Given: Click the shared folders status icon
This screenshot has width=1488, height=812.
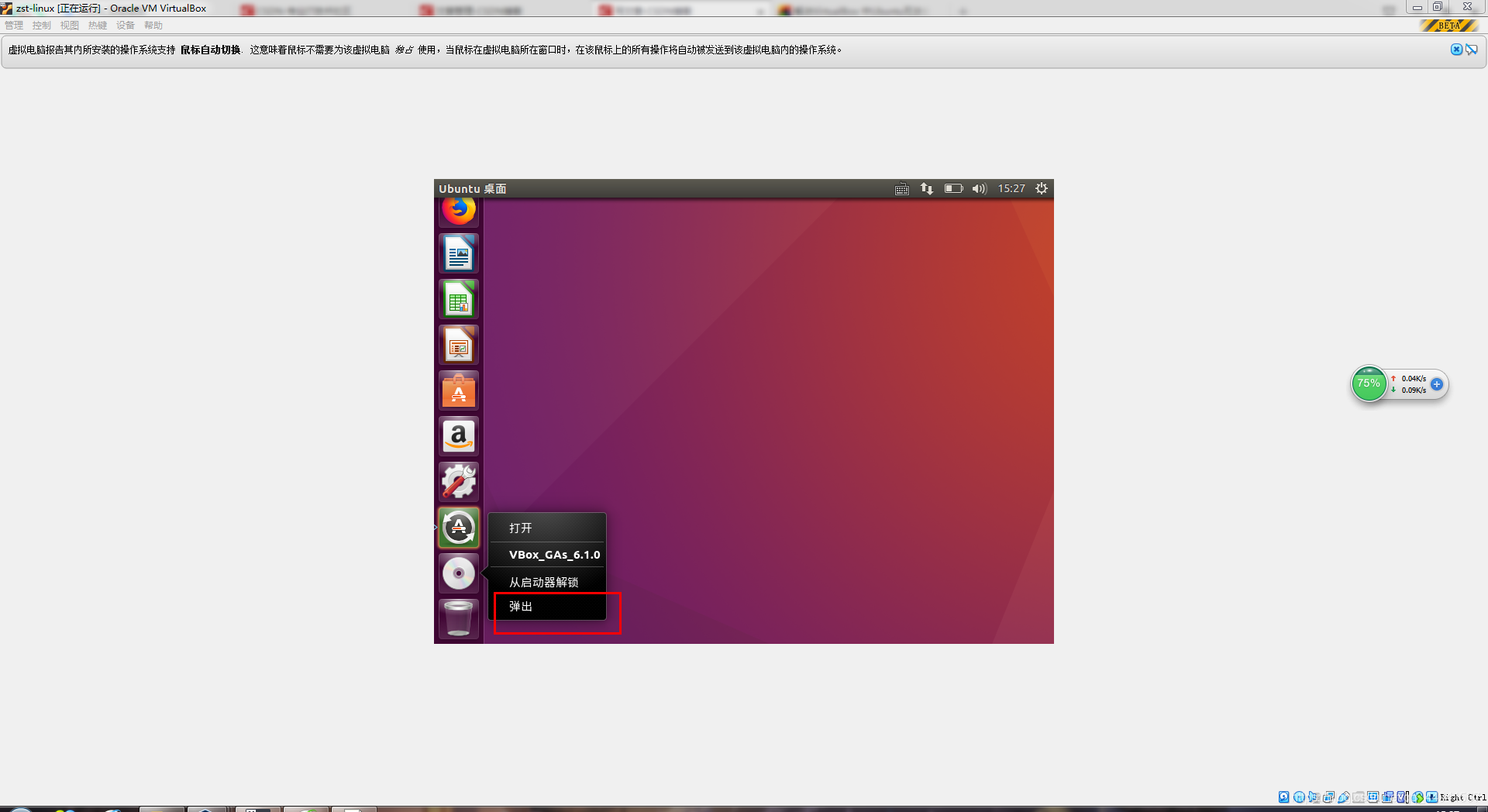Looking at the screenshot, I should click(x=1359, y=797).
